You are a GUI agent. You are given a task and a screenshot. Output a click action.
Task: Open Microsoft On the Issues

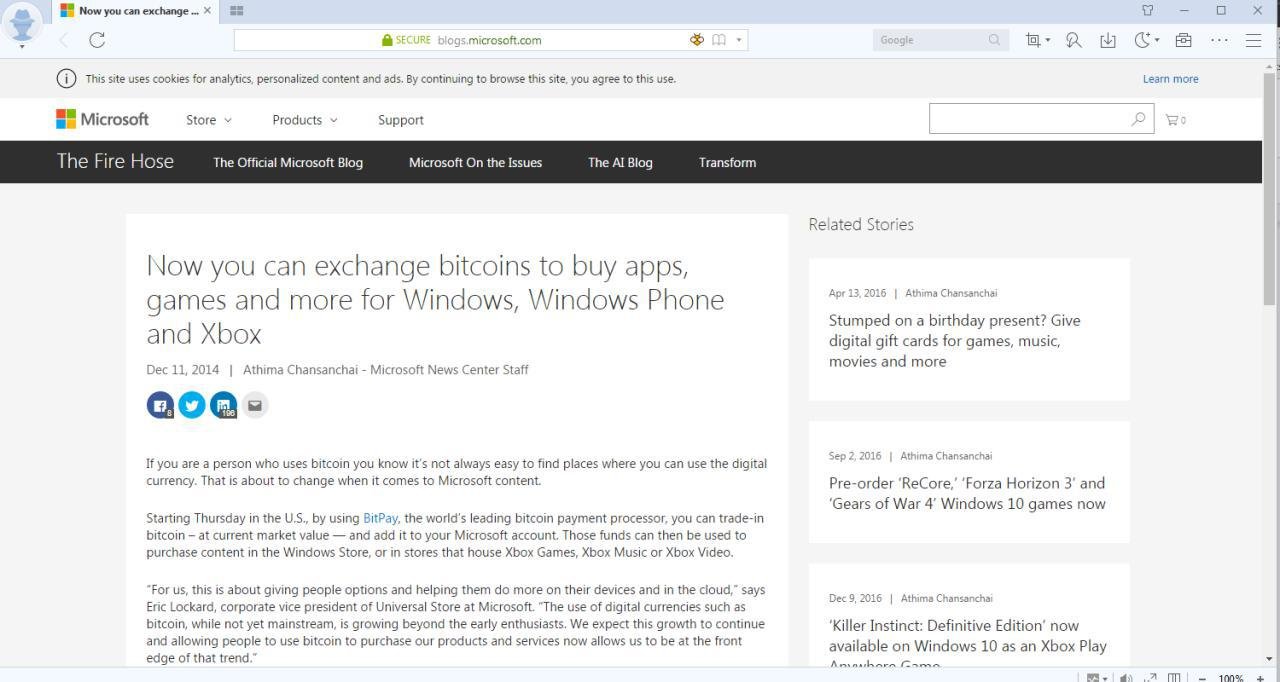475,162
